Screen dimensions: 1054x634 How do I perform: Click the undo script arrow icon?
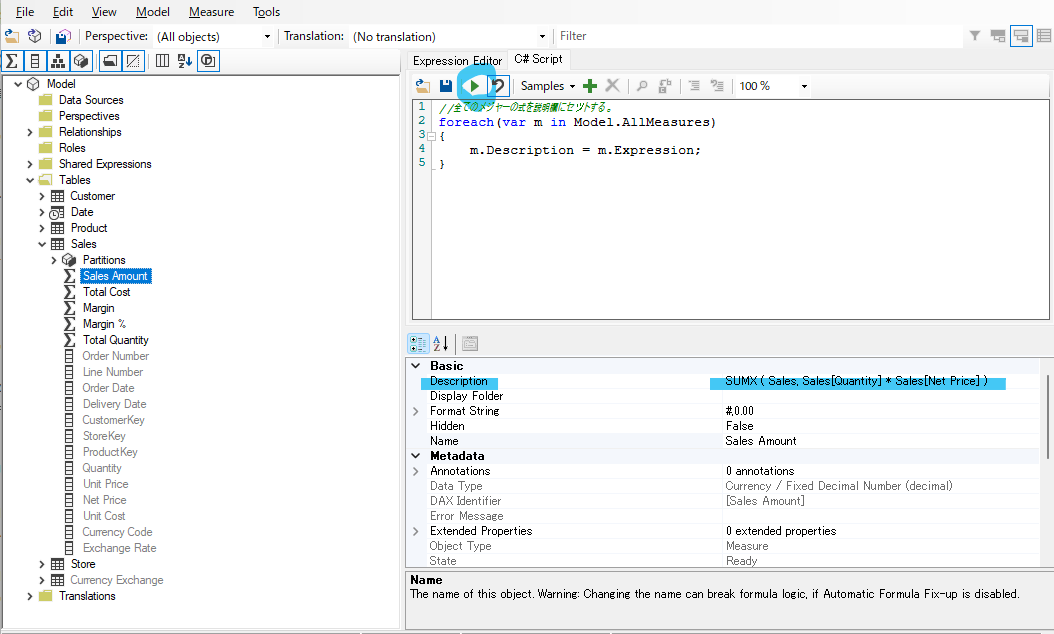point(498,86)
